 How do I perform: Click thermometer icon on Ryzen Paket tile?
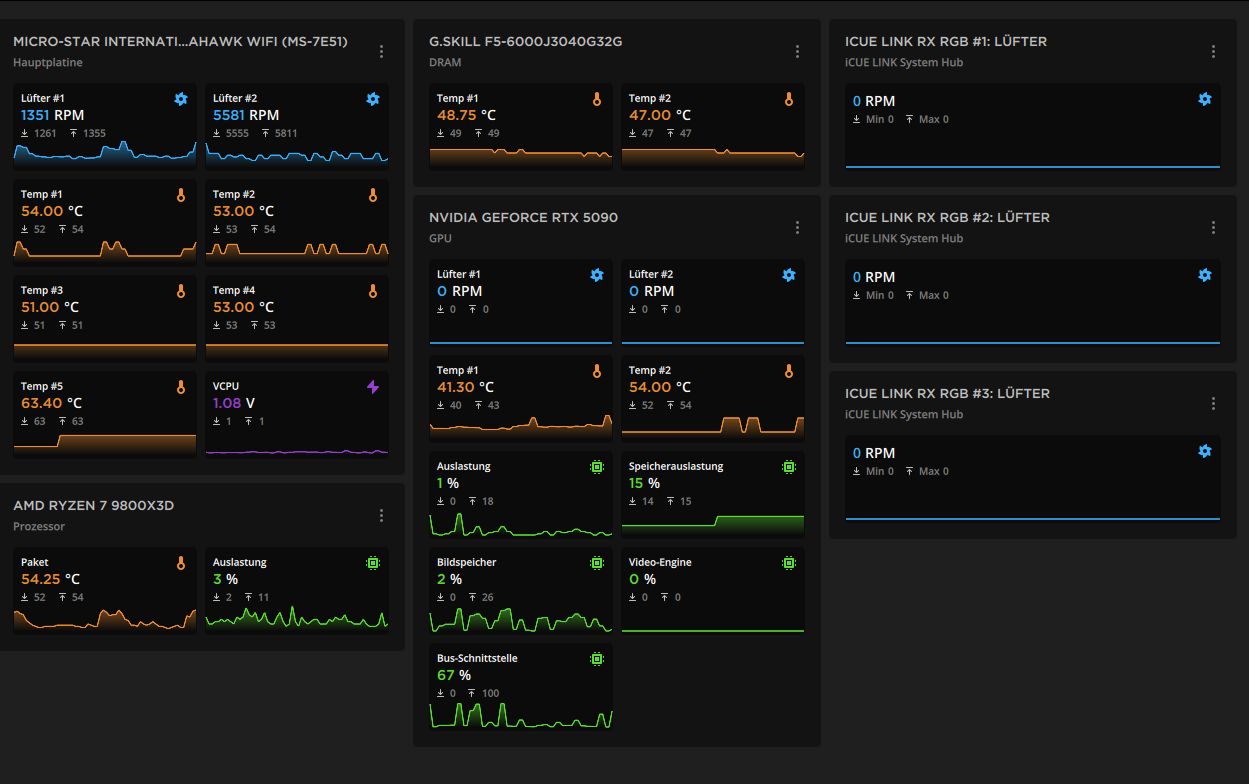pyautogui.click(x=181, y=563)
